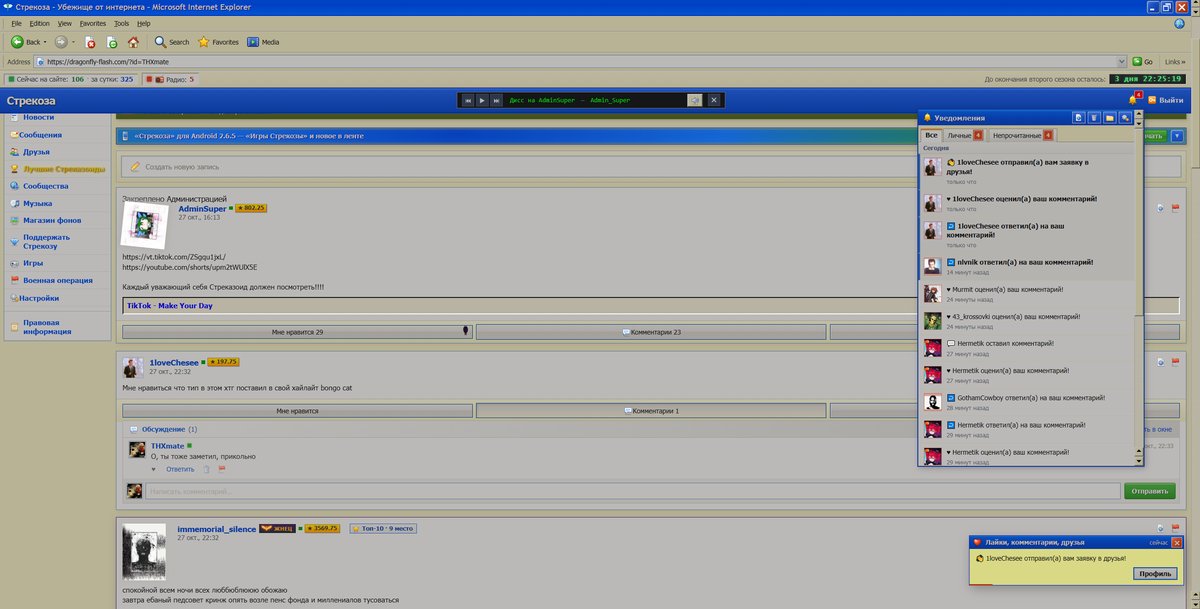This screenshot has width=1200, height=609.
Task: Expand the arrow left of Ответить
Action: 154,469
